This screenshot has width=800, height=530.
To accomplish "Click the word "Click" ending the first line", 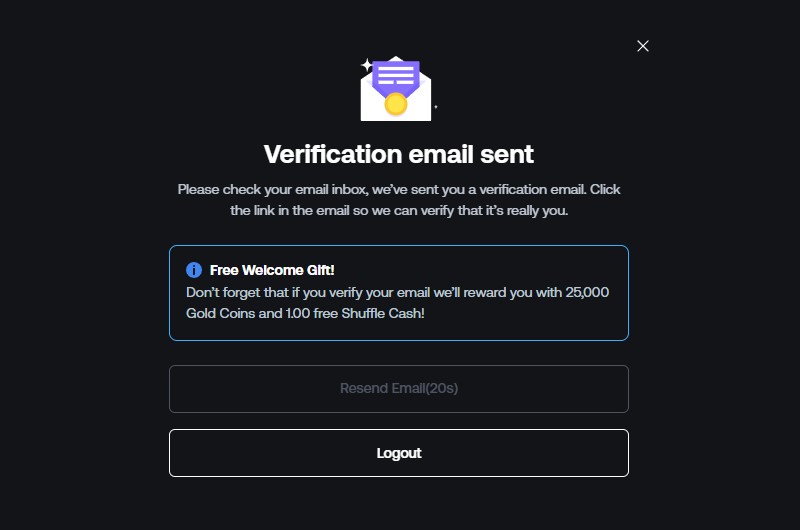I will coord(605,189).
